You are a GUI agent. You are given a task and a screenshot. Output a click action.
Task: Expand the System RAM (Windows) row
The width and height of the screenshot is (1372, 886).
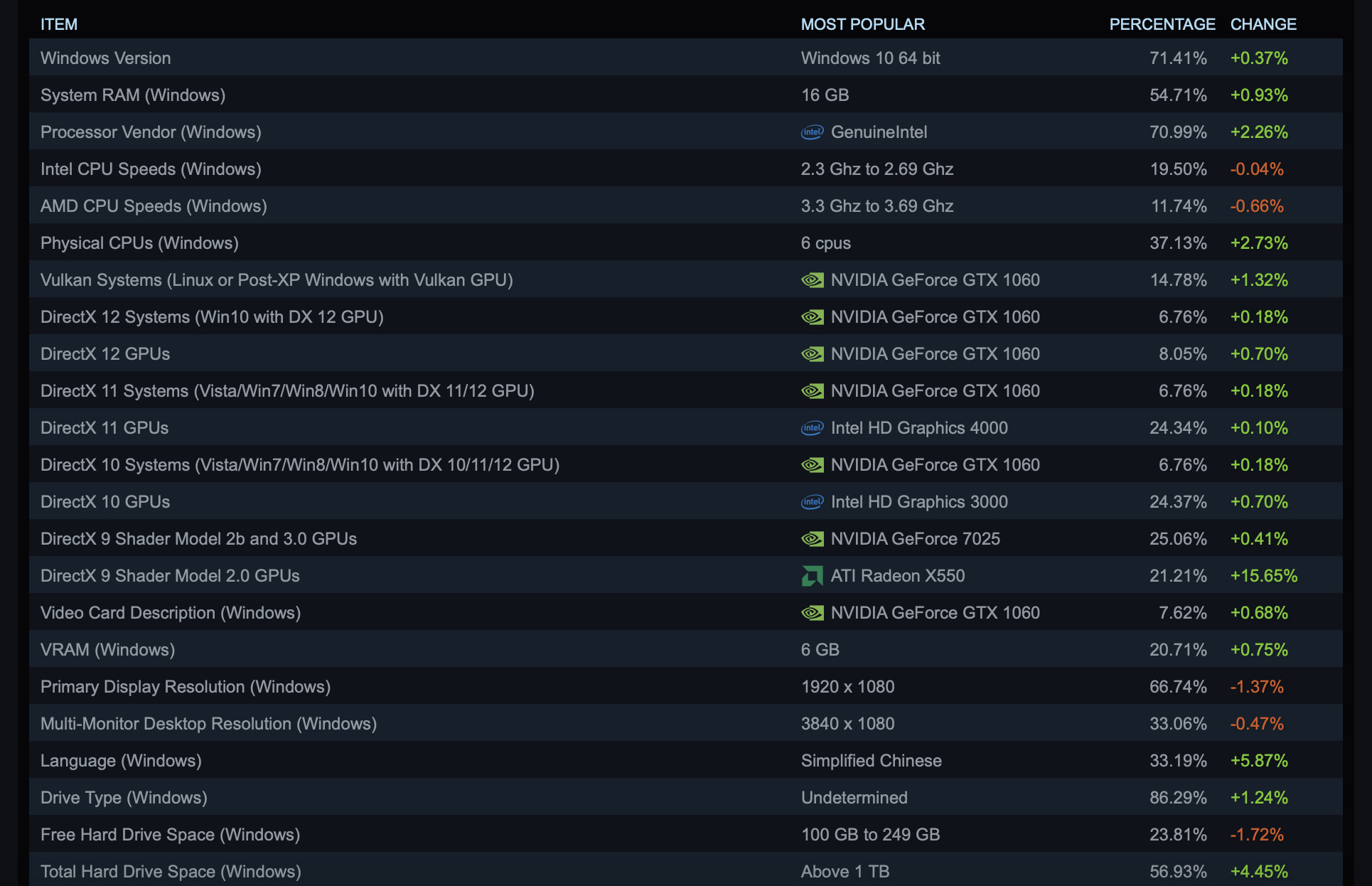pyautogui.click(x=133, y=95)
